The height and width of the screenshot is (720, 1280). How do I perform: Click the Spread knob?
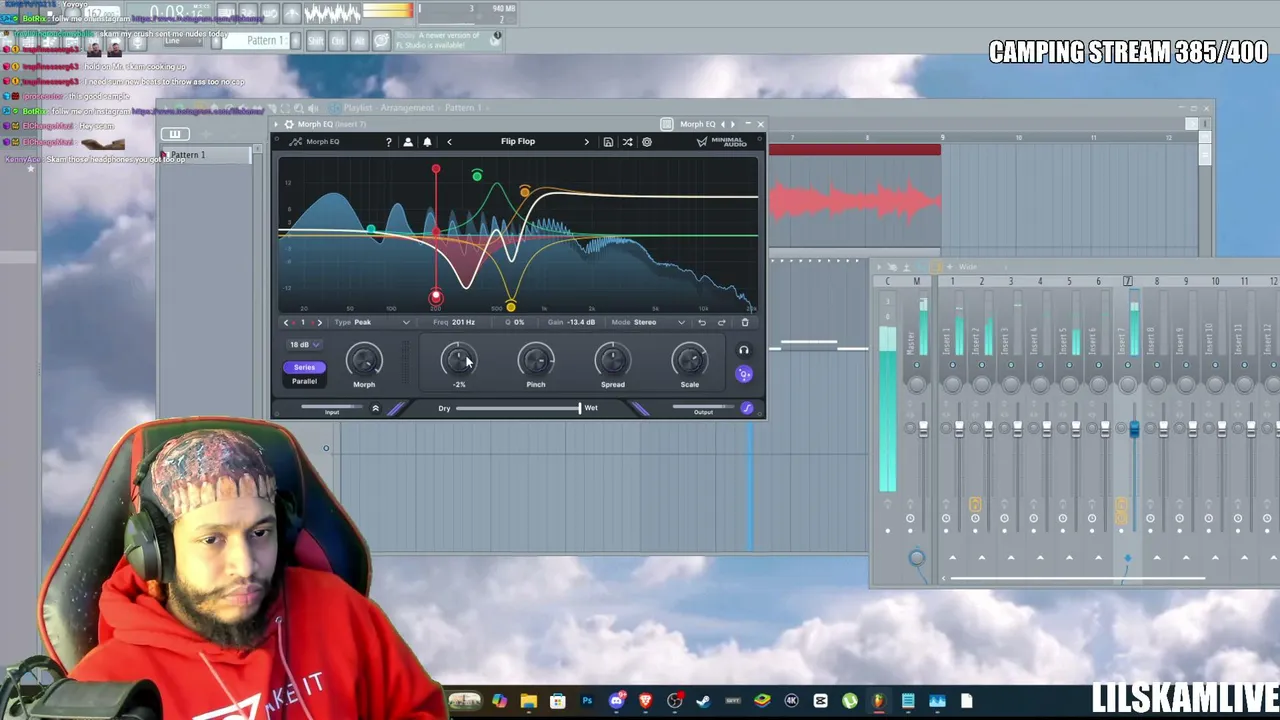pyautogui.click(x=613, y=360)
